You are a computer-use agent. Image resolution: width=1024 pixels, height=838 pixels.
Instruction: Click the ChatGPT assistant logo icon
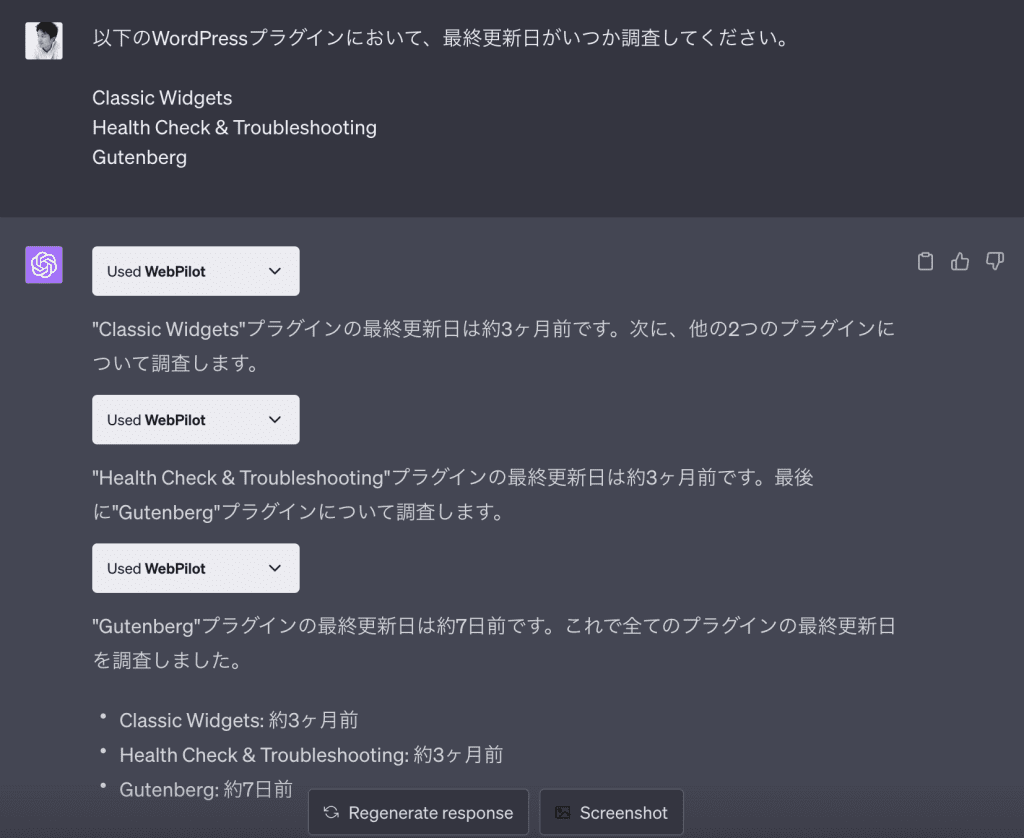click(44, 265)
